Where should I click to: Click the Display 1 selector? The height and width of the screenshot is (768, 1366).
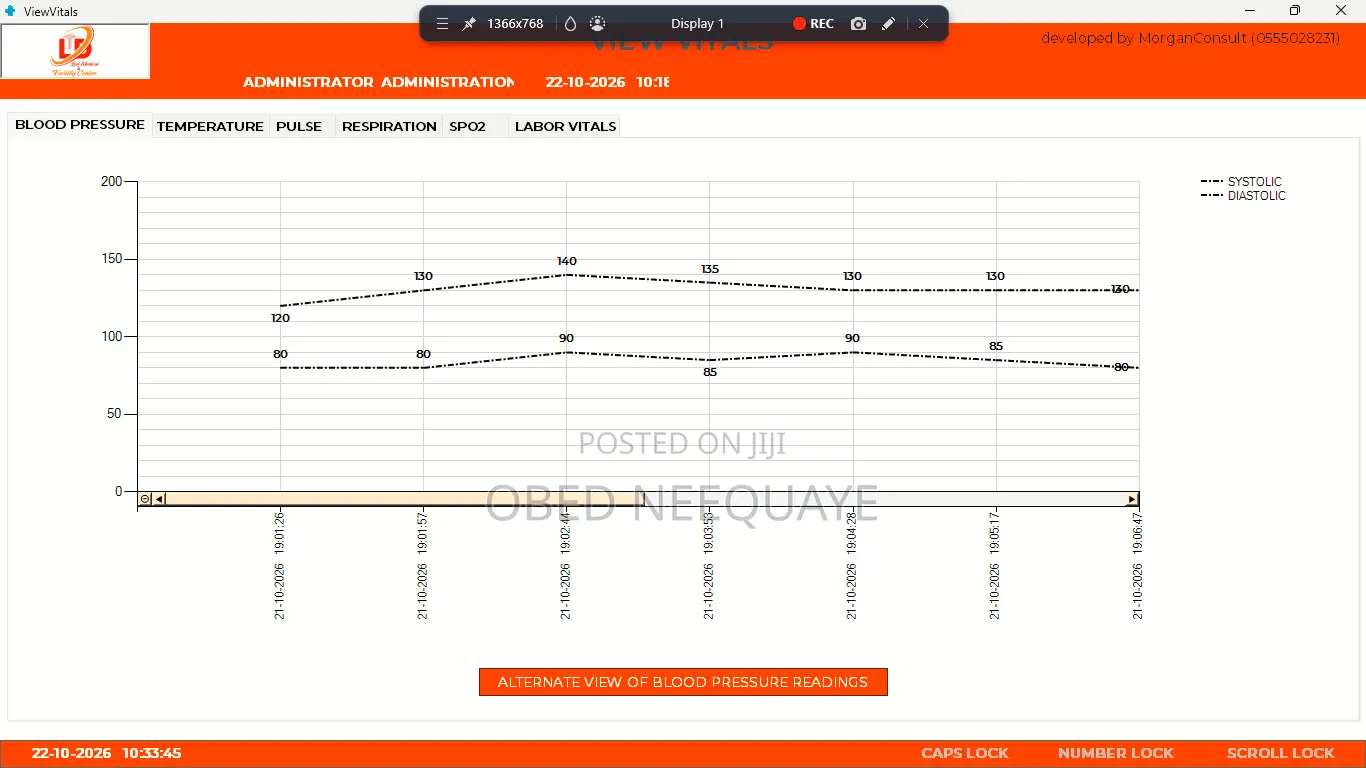[697, 23]
